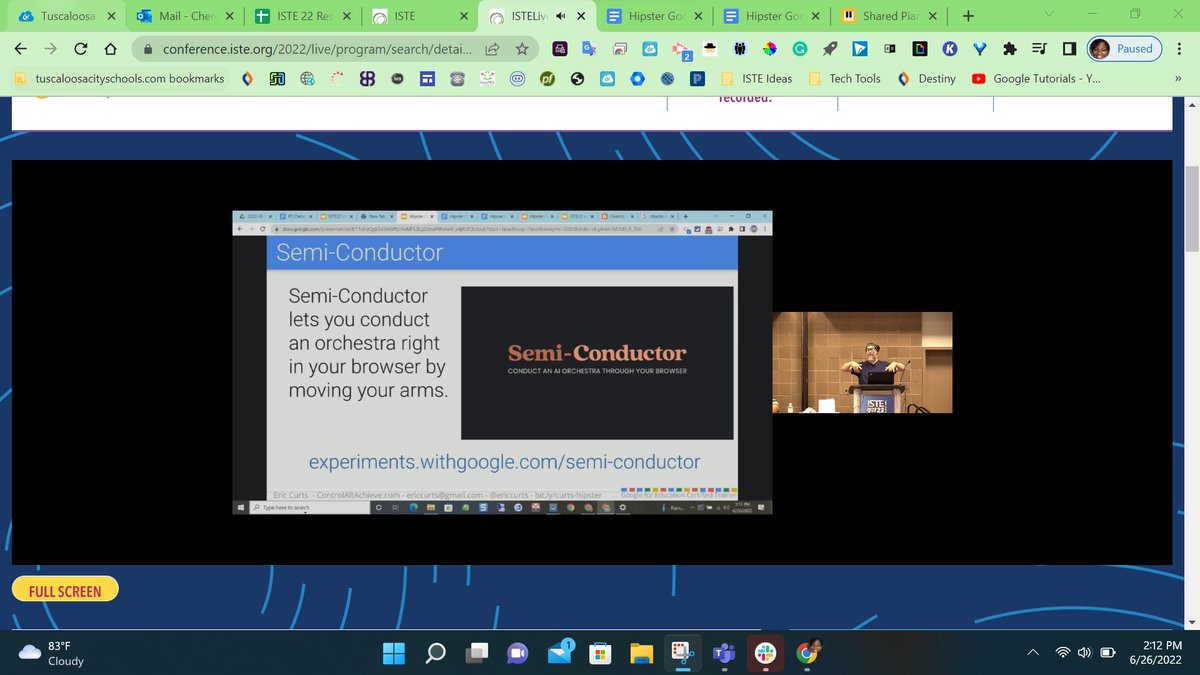
Task: Open the tab search dropdown arrow
Action: coord(1048,16)
